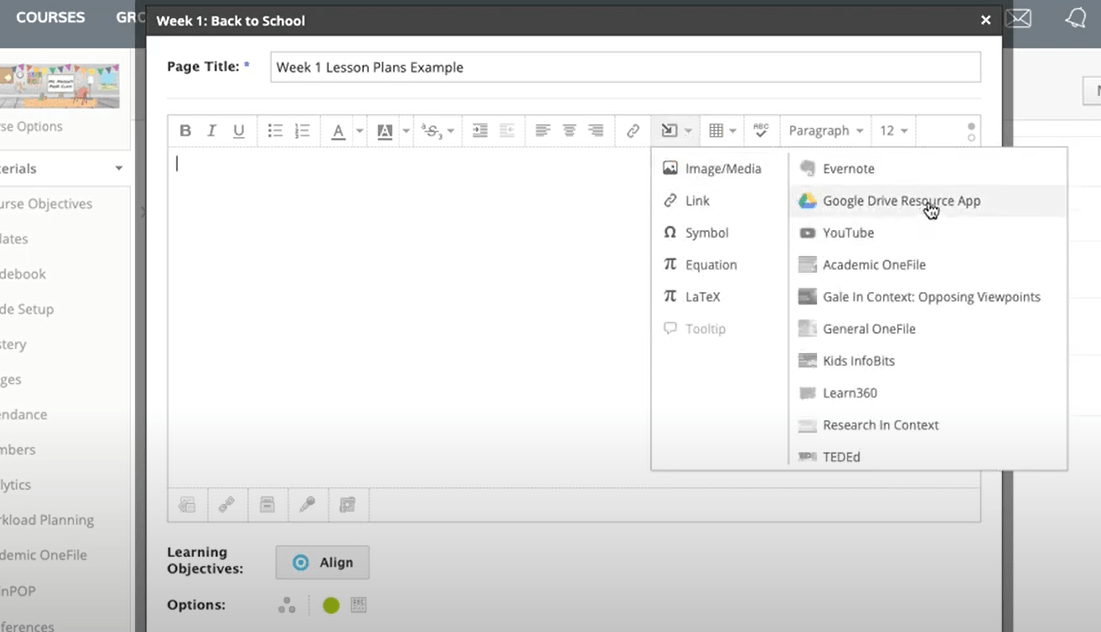1101x632 pixels.
Task: Insert a numbered list
Action: pyautogui.click(x=302, y=131)
